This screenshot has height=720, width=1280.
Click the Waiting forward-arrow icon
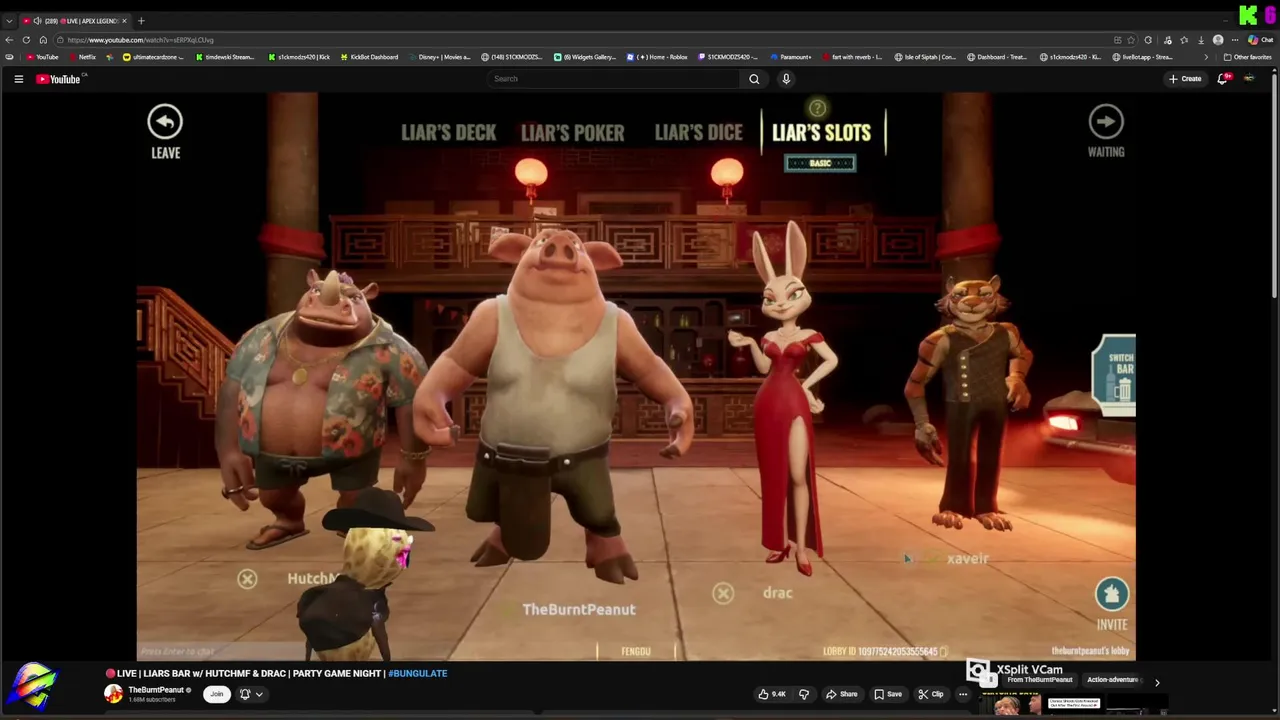[x=1106, y=122]
